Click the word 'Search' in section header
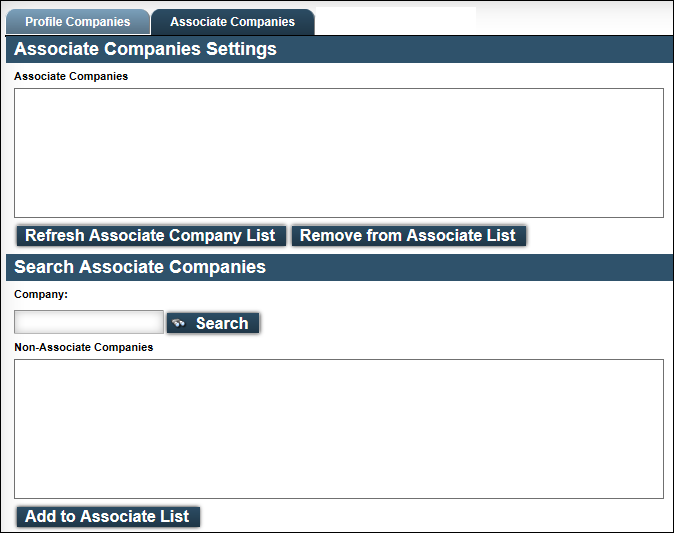This screenshot has width=674, height=533. point(44,267)
